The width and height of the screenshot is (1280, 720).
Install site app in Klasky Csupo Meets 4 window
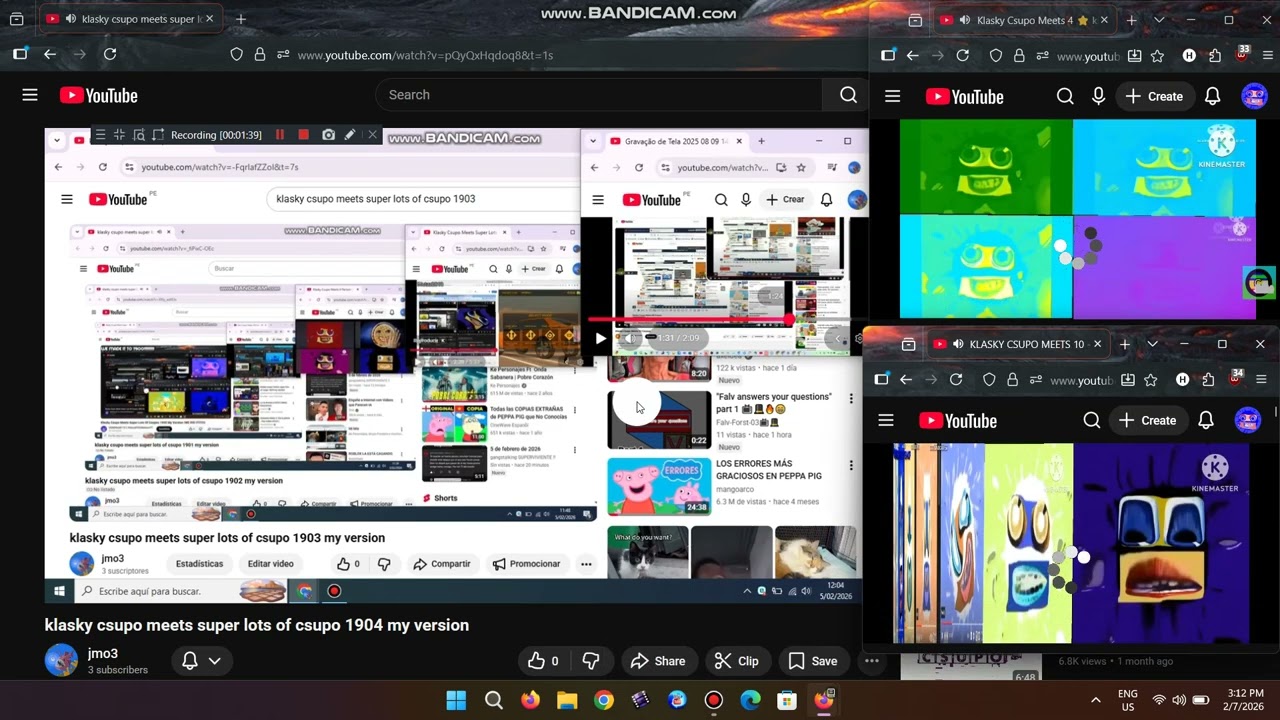click(1134, 56)
